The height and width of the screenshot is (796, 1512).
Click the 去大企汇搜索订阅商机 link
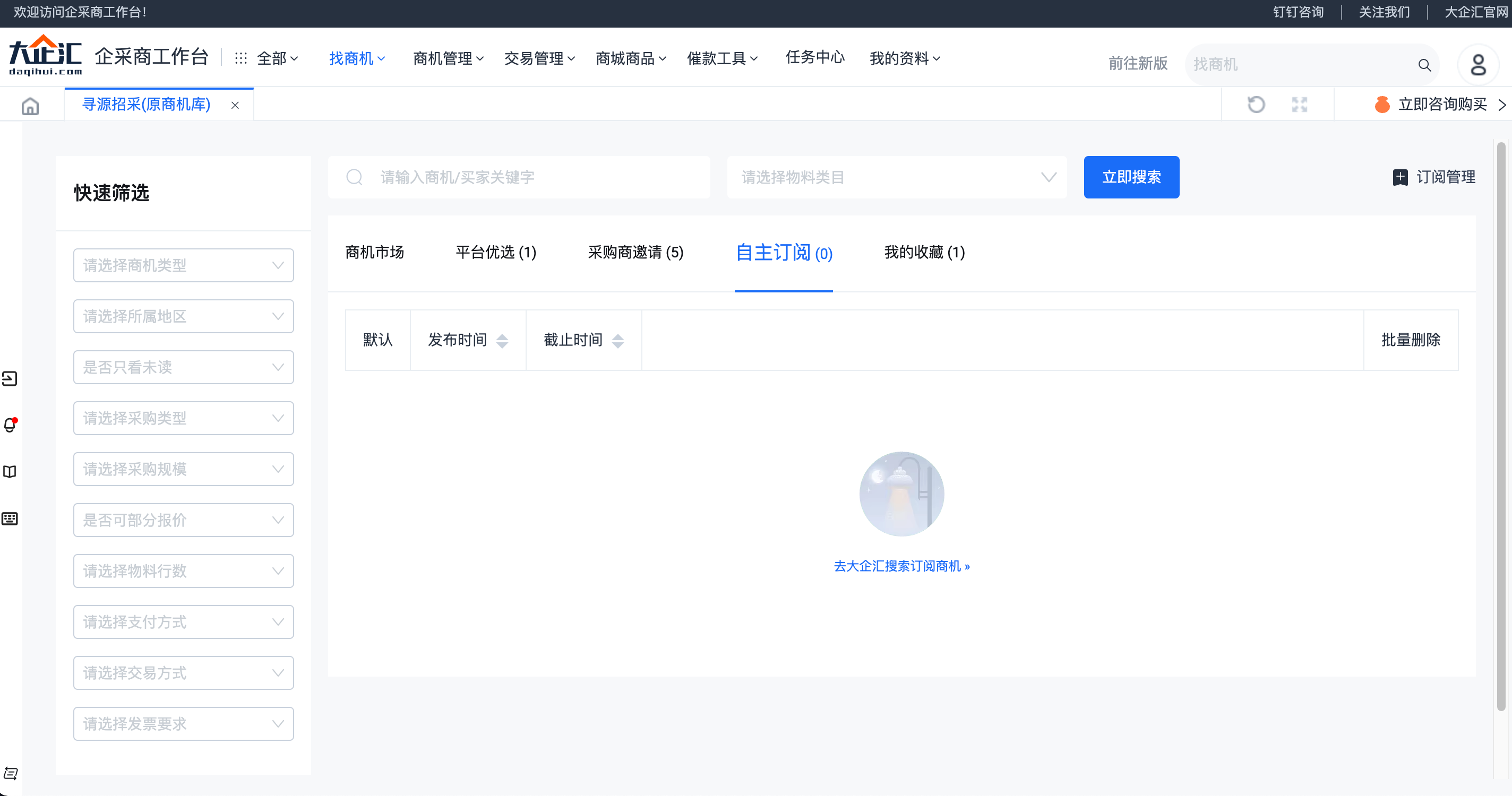(x=901, y=566)
